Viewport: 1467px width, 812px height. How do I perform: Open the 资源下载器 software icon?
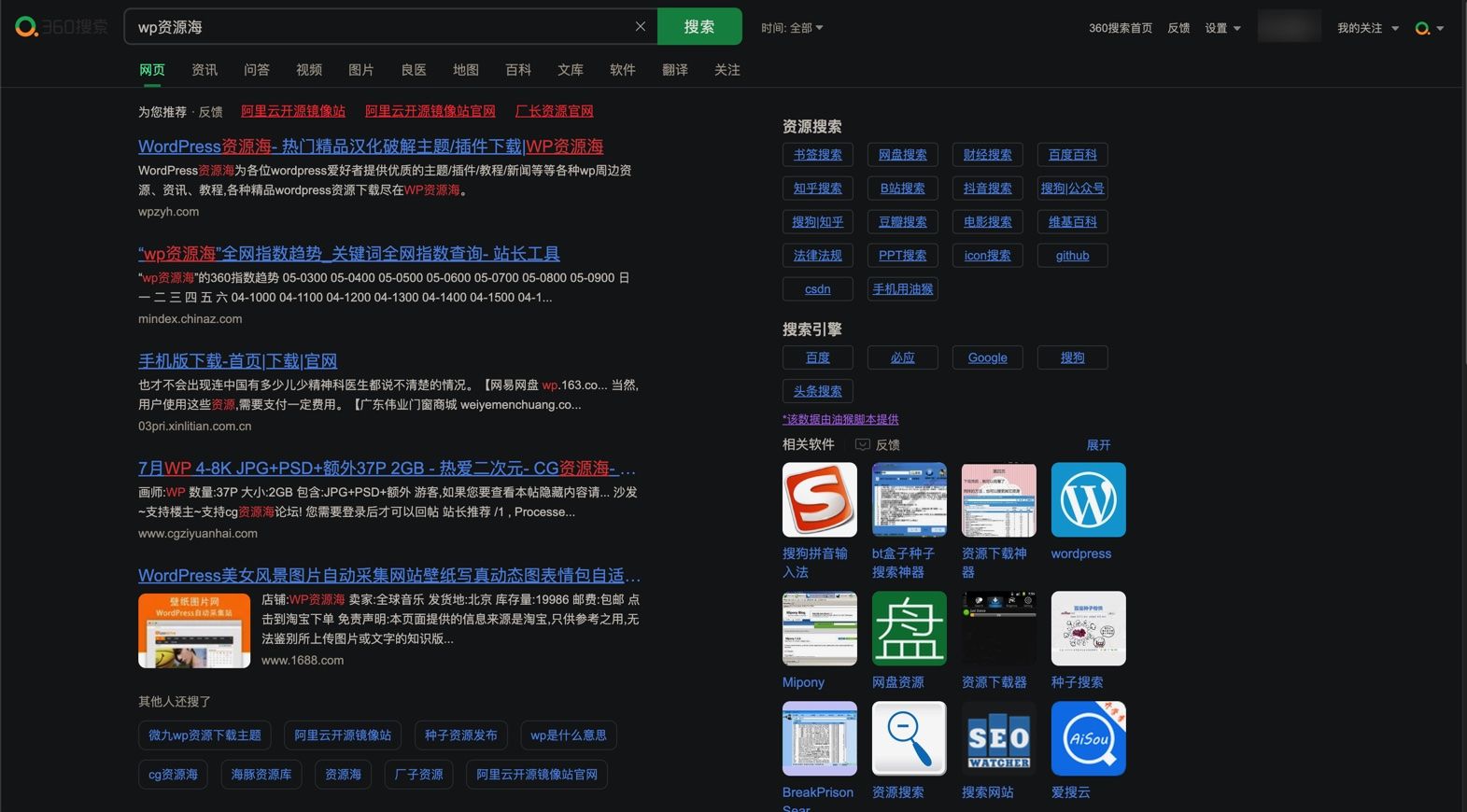coord(998,628)
